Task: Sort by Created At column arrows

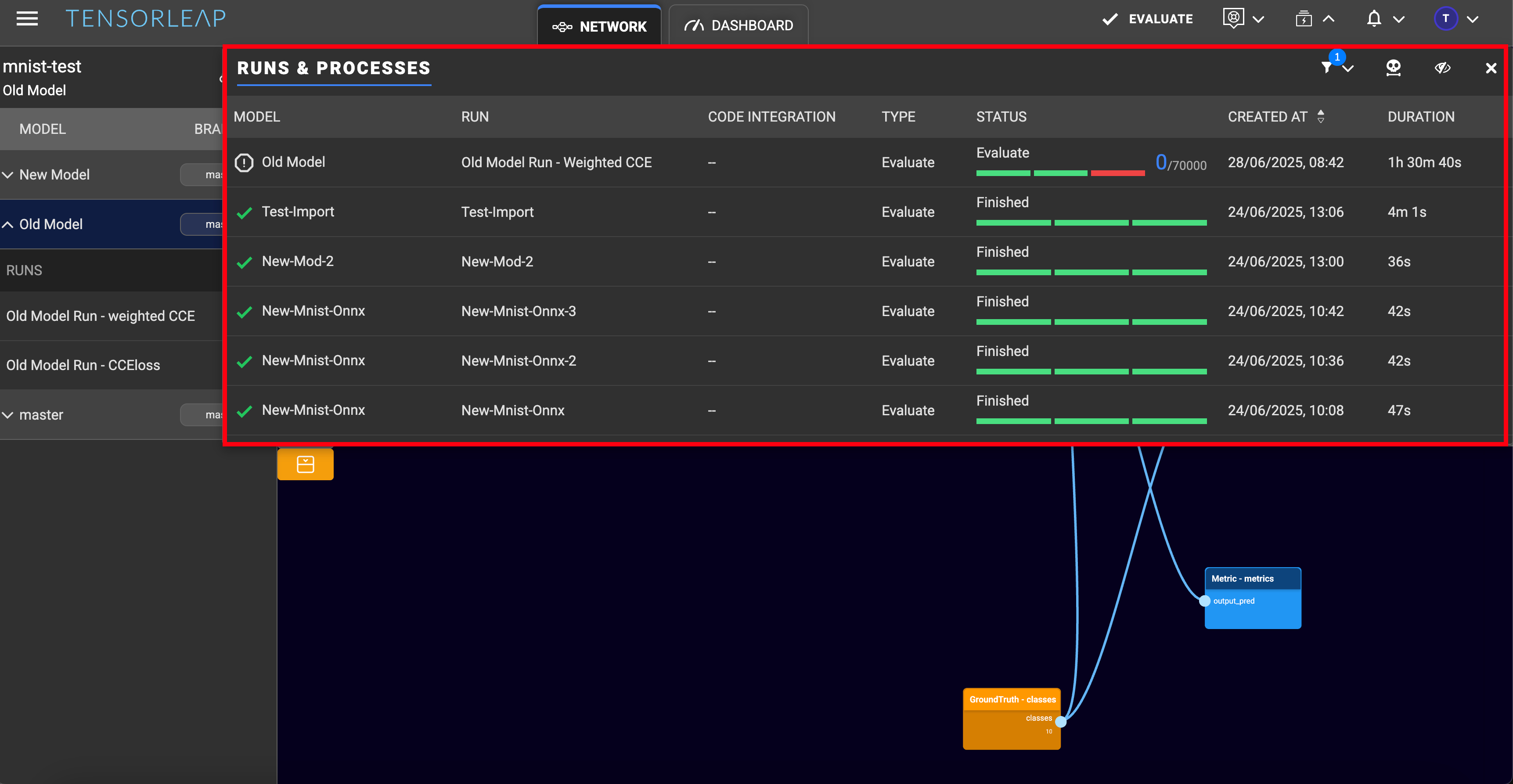Action: coord(1321,116)
